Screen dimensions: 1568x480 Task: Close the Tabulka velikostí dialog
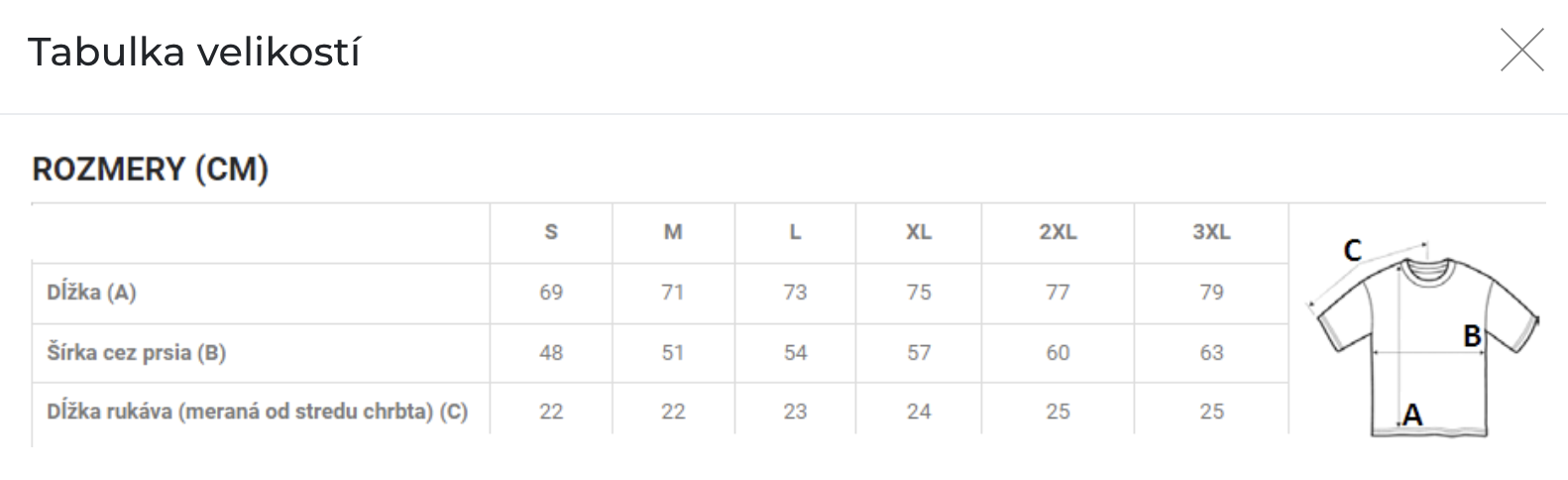point(1521,51)
